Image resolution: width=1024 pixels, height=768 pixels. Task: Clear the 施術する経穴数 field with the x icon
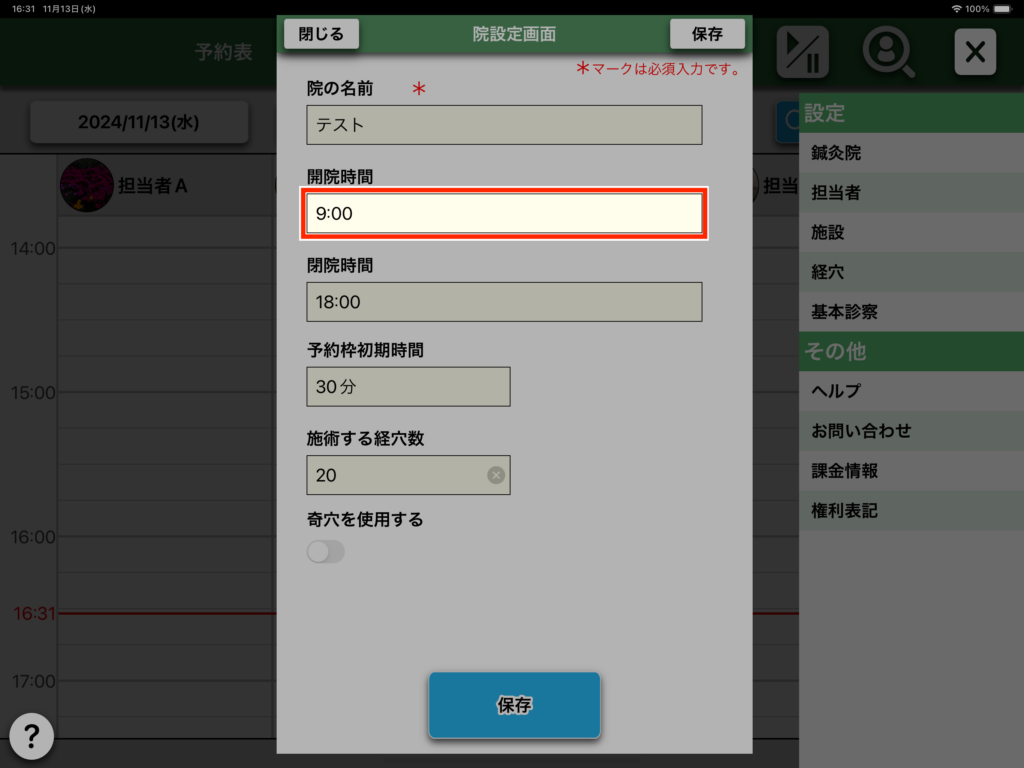tap(495, 475)
